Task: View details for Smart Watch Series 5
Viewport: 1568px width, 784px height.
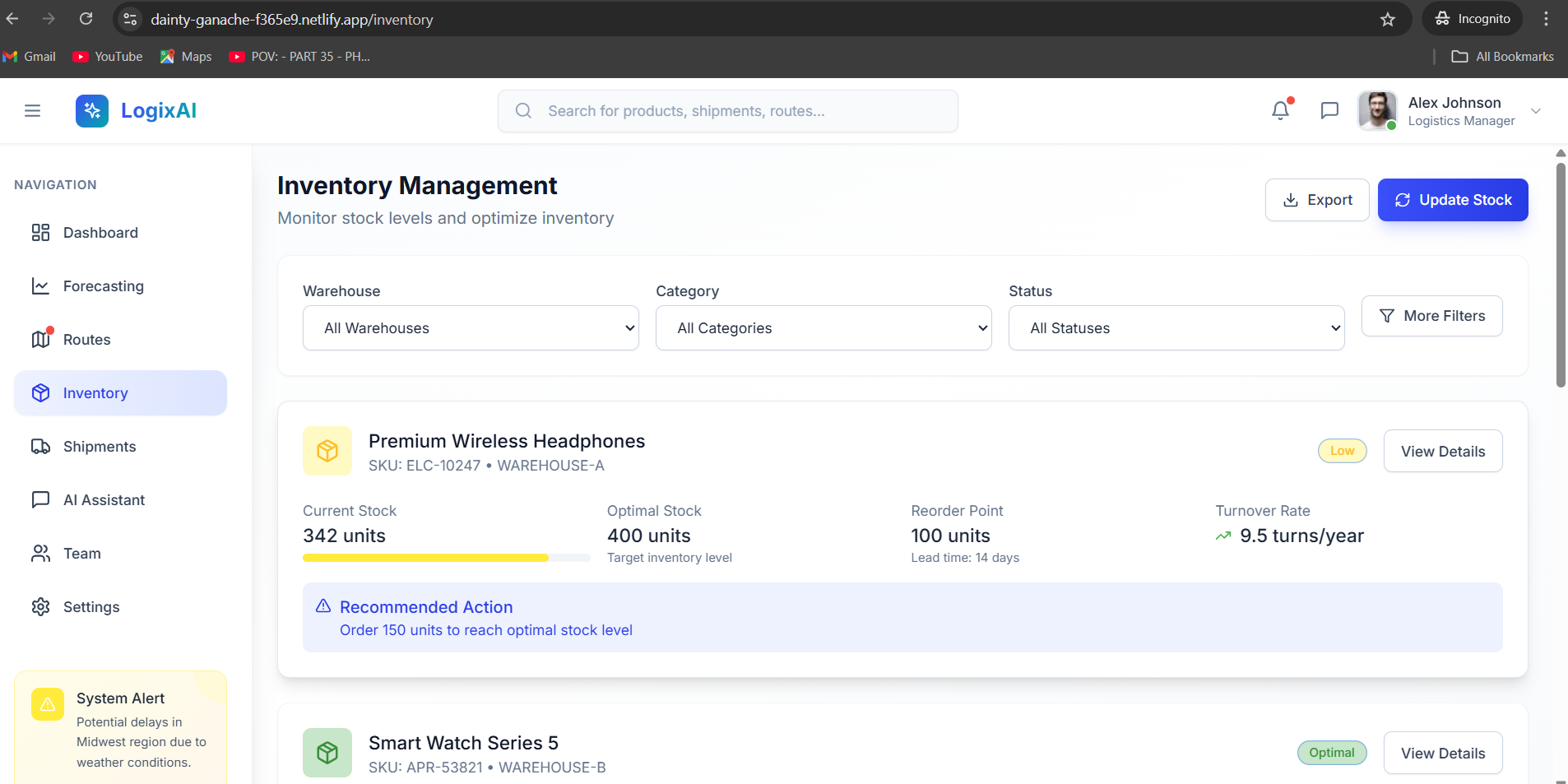Action: [x=1443, y=753]
